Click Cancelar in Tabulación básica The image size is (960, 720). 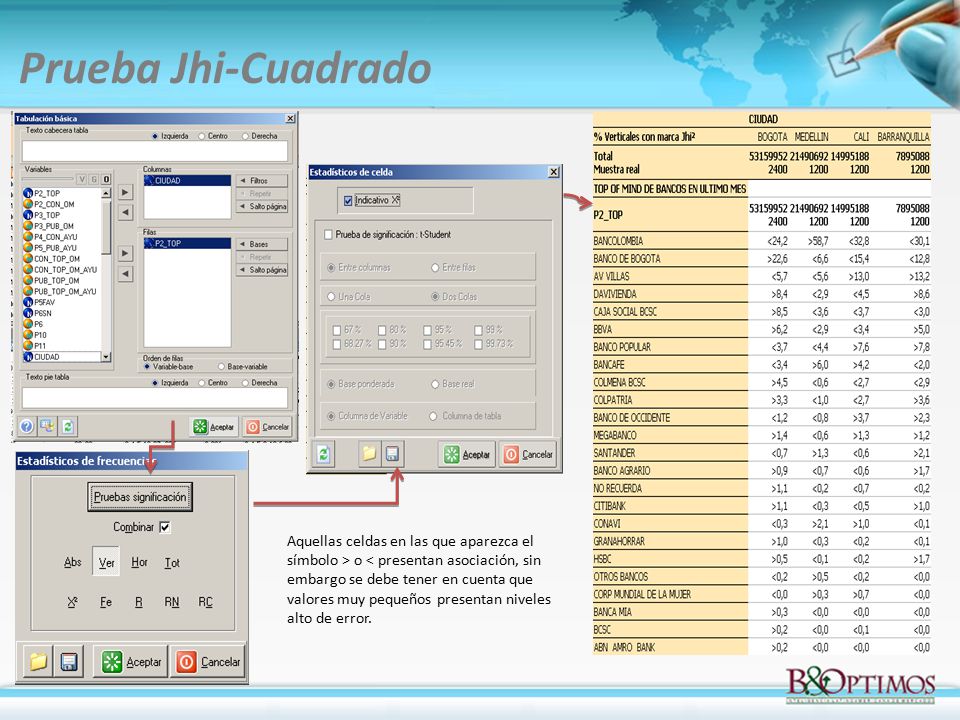(268, 427)
